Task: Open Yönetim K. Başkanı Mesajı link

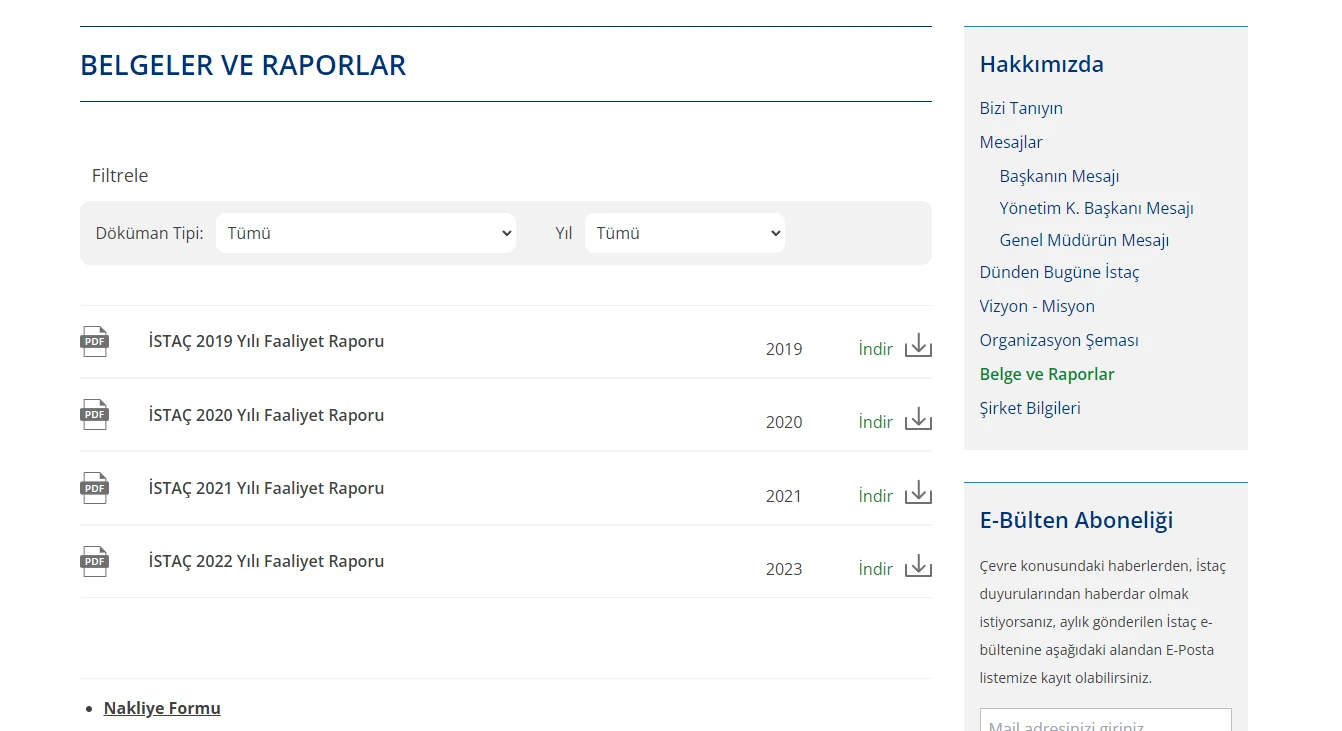Action: [x=1096, y=208]
